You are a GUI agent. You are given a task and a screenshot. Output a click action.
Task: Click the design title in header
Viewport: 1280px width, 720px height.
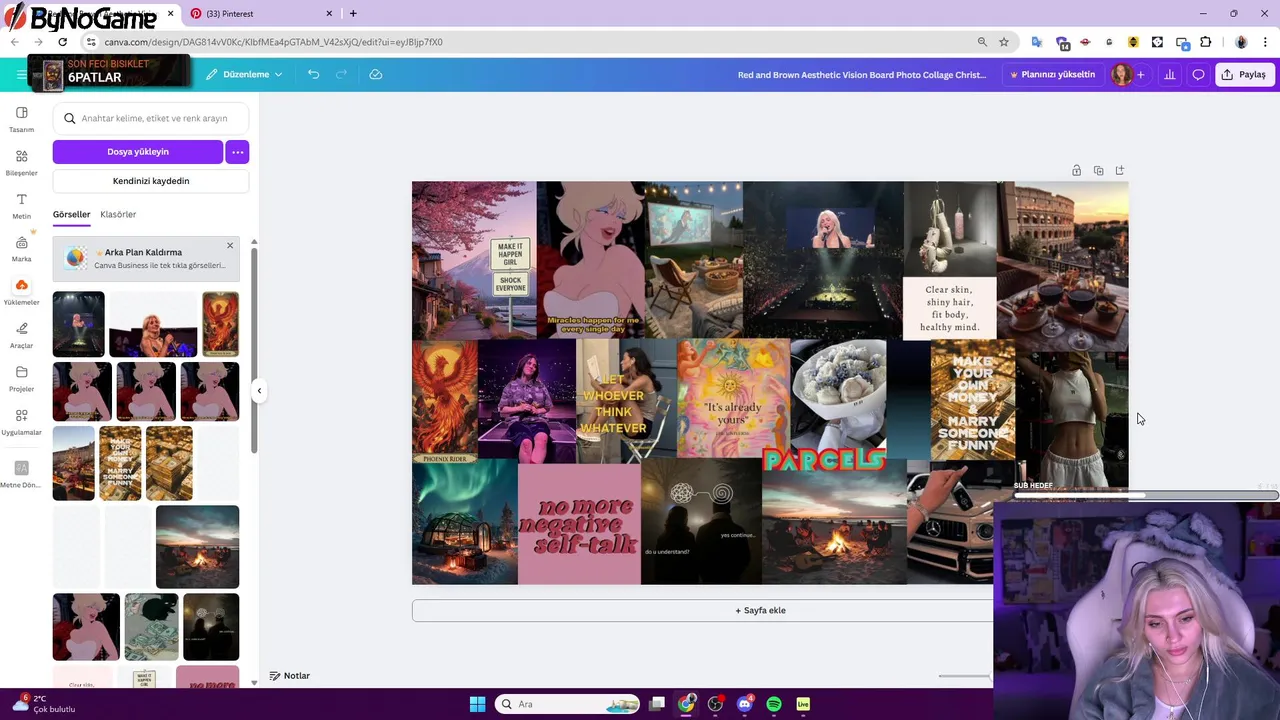862,74
